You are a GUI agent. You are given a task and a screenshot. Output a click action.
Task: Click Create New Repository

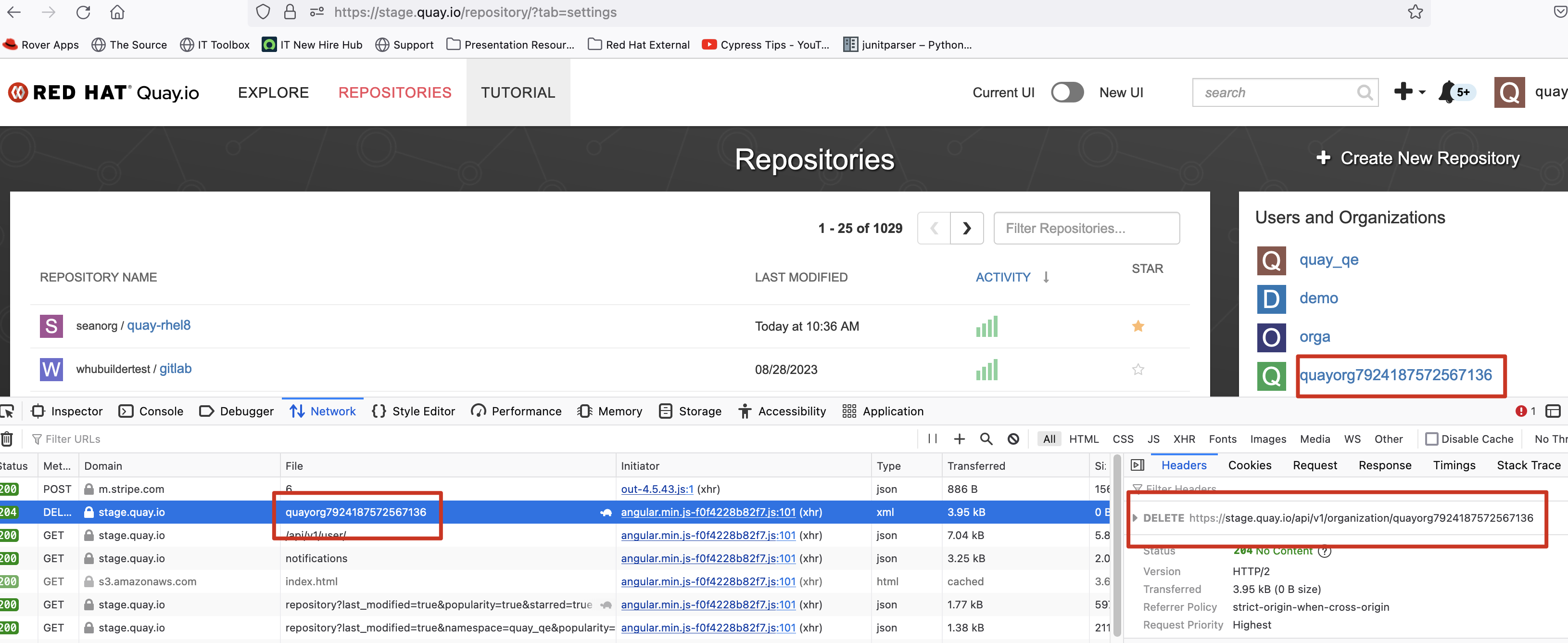(1417, 158)
